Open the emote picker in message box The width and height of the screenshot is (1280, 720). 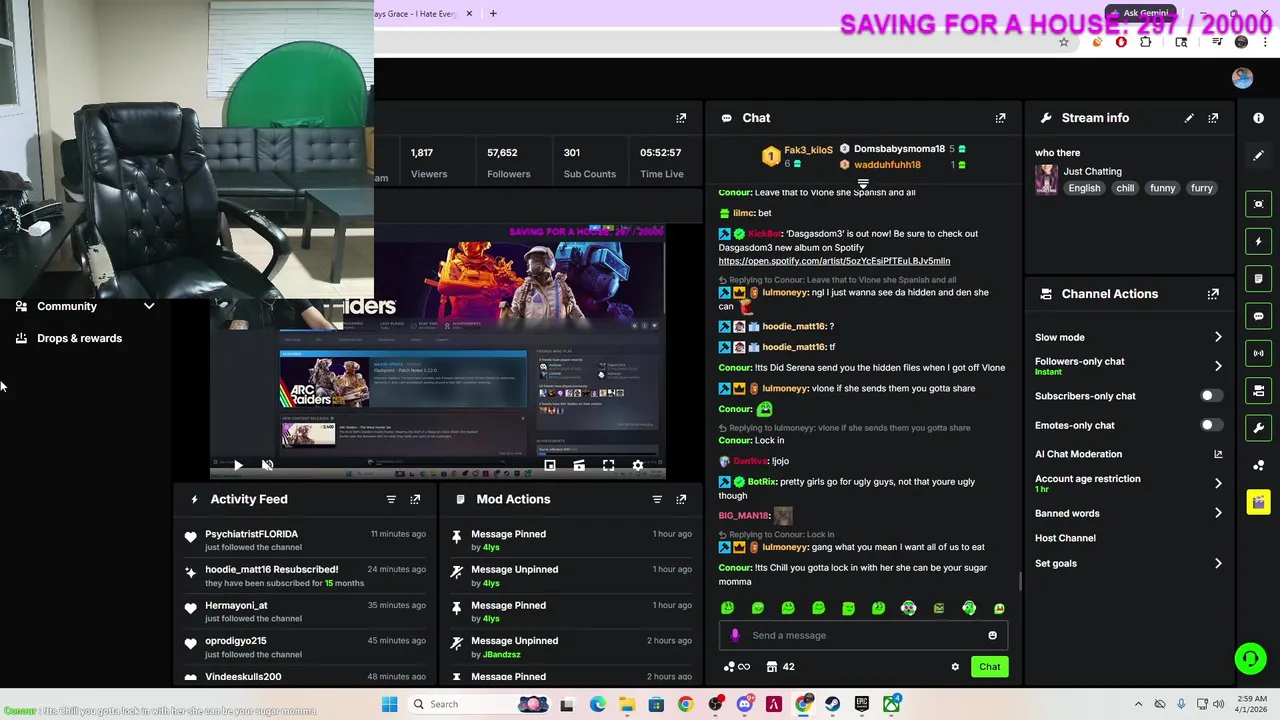[992, 635]
